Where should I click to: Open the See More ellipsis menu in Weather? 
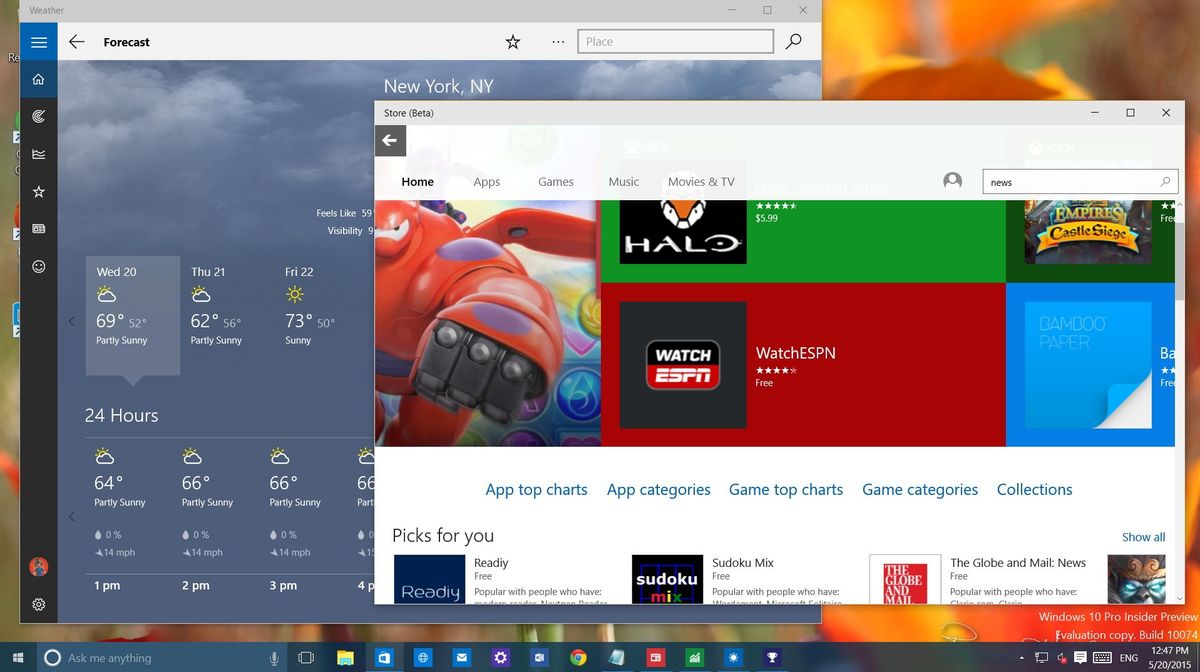[x=557, y=42]
